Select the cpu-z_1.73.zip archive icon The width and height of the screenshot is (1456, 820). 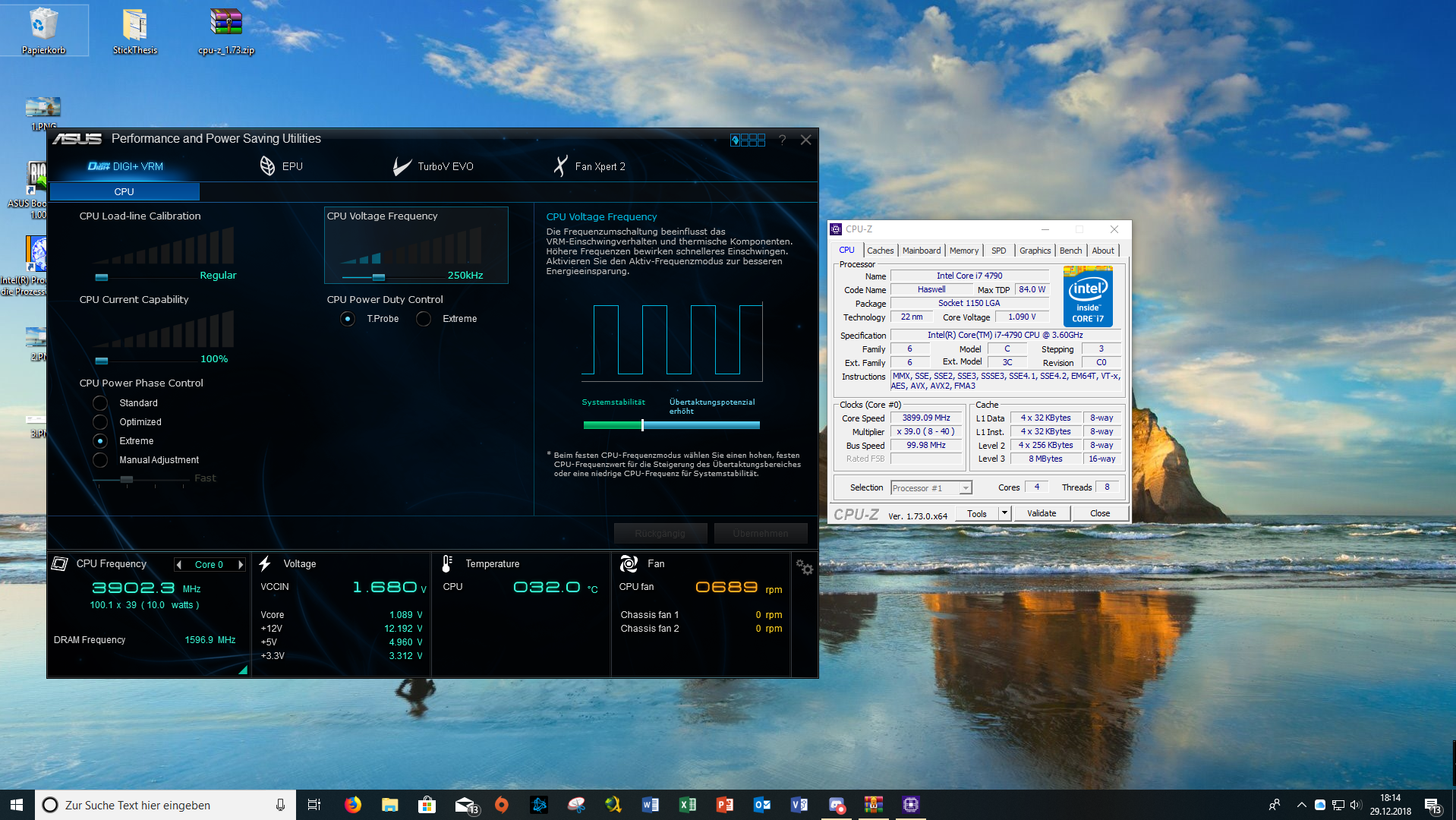pos(226,30)
